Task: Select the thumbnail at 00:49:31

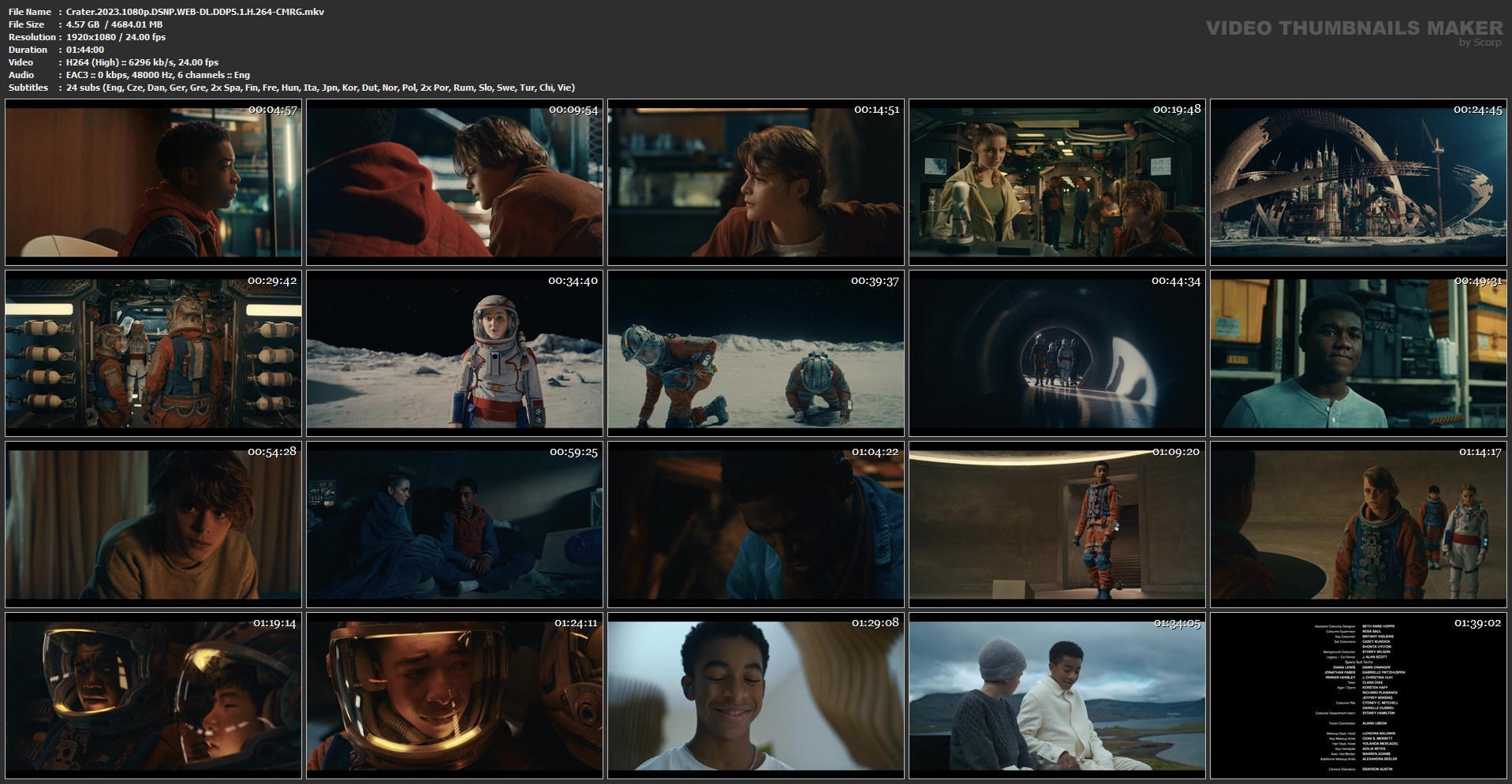Action: (1358, 353)
